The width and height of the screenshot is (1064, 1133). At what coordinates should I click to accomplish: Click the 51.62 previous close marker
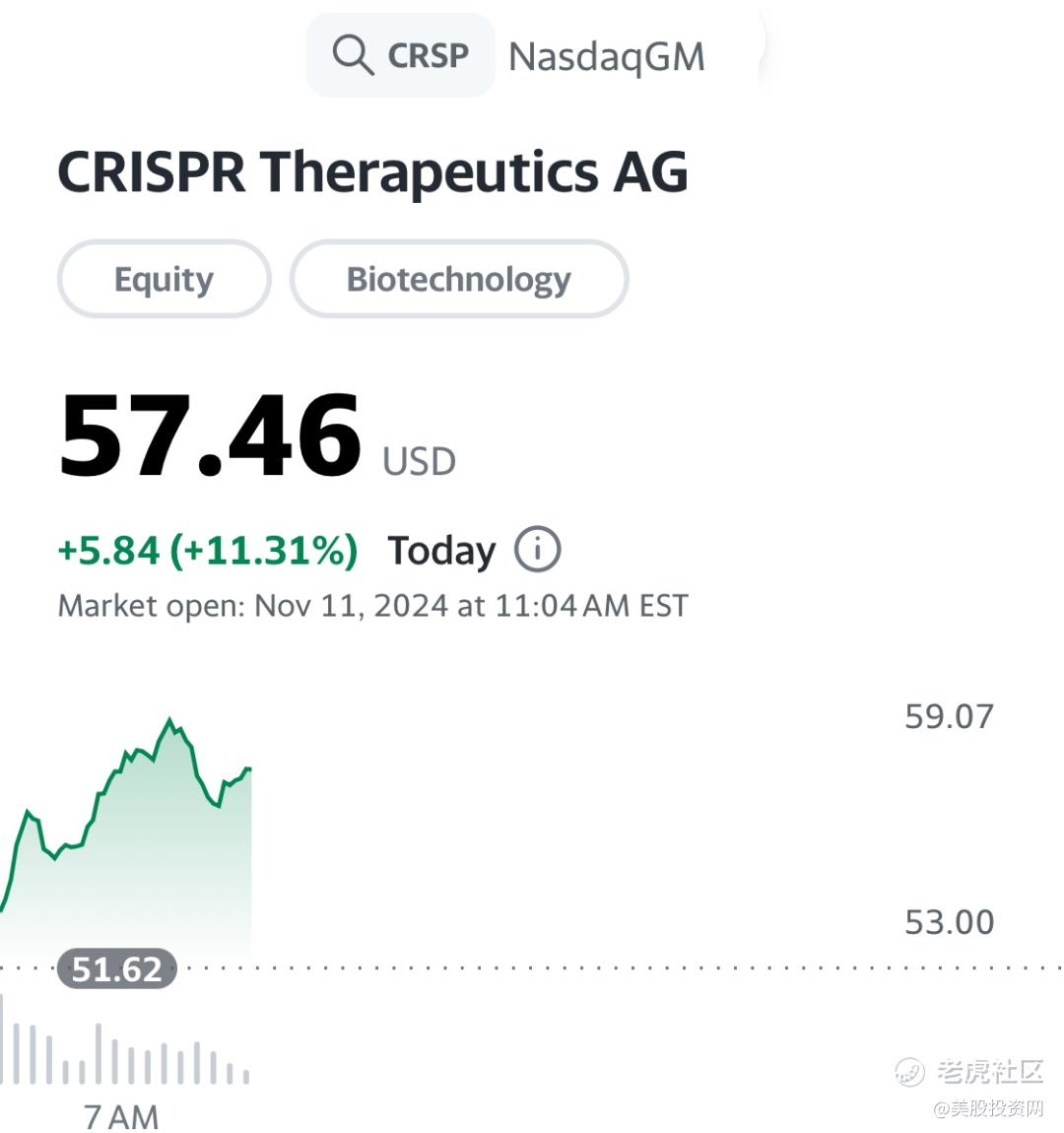pos(116,969)
